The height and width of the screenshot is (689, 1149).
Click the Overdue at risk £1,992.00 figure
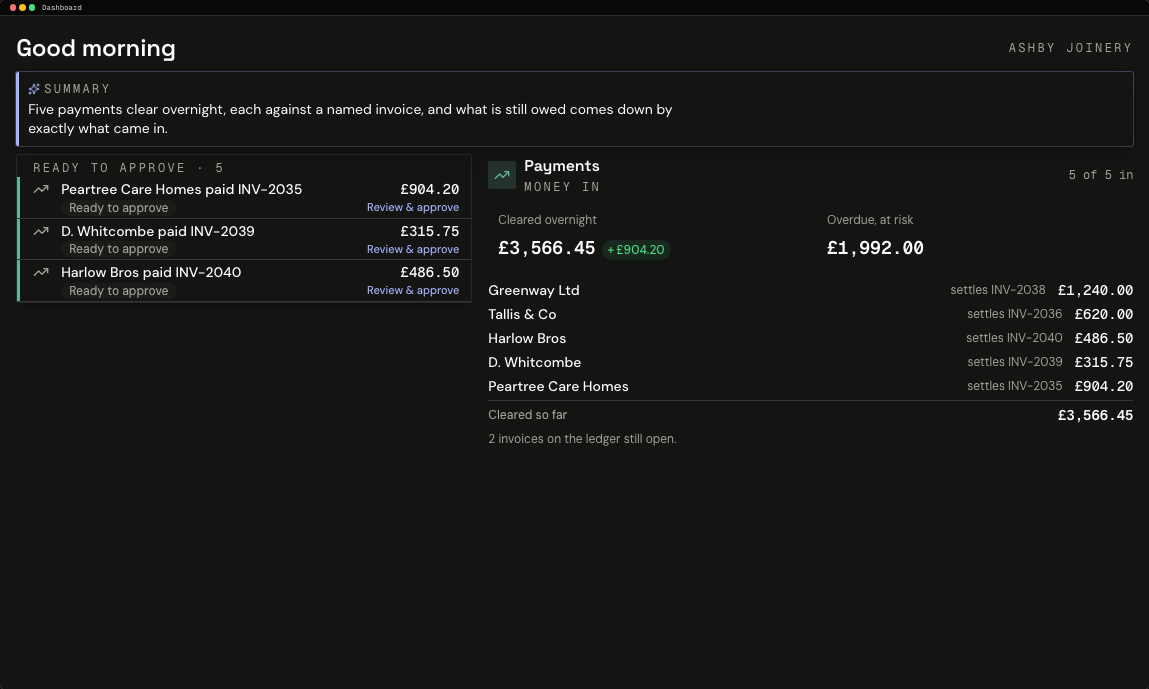[x=875, y=248]
